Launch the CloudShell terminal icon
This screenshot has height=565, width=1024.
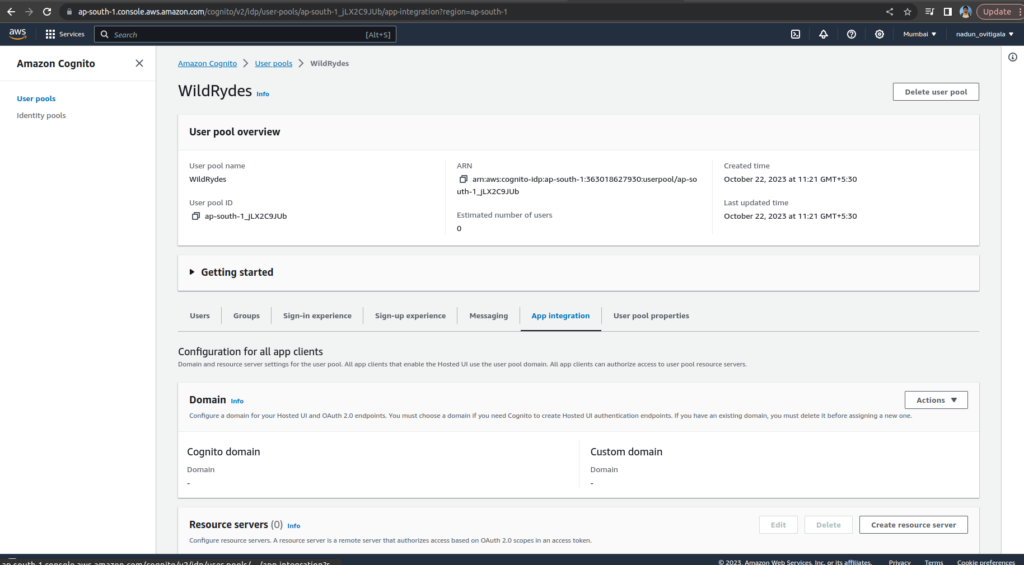pos(795,34)
